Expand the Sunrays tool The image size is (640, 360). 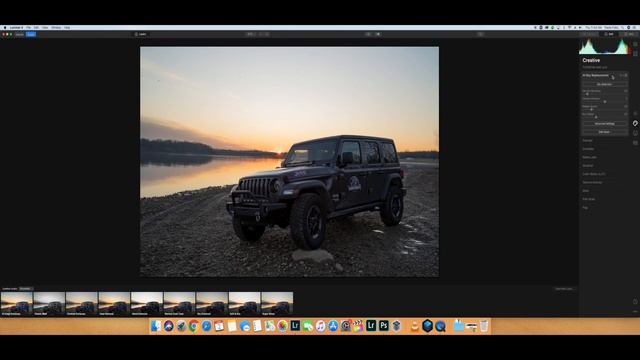pyautogui.click(x=587, y=140)
